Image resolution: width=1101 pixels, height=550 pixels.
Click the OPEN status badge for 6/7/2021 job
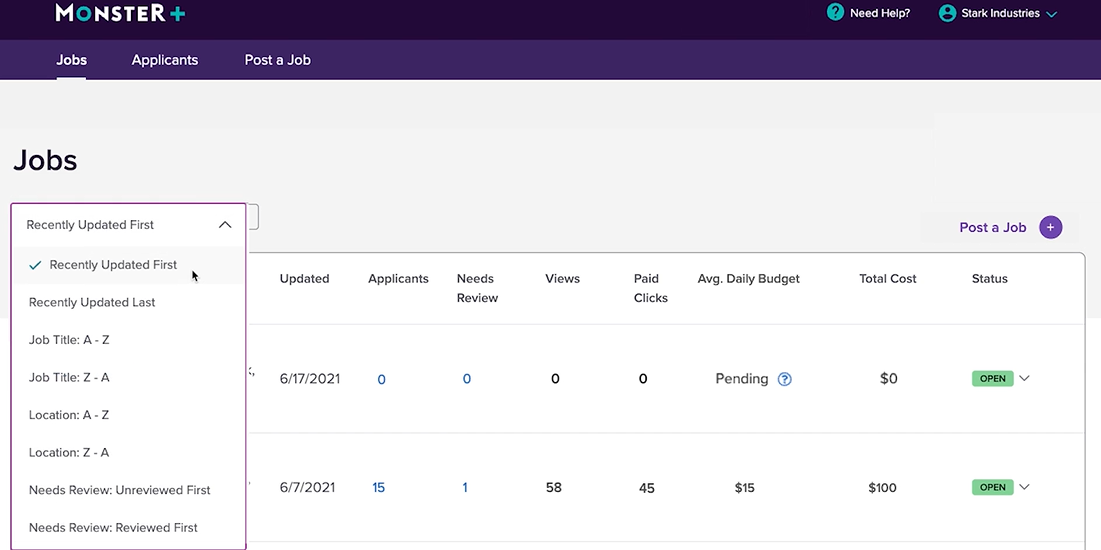point(992,488)
